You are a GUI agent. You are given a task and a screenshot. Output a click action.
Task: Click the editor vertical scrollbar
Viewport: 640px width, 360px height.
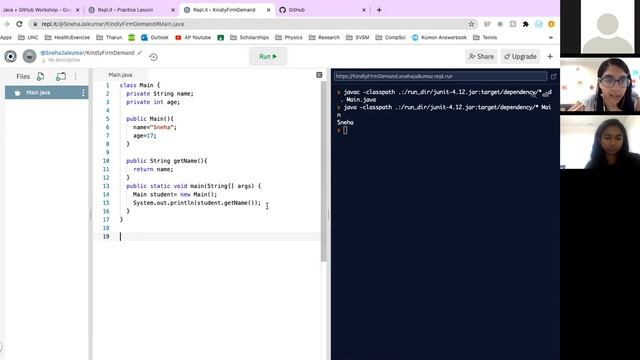[323, 171]
